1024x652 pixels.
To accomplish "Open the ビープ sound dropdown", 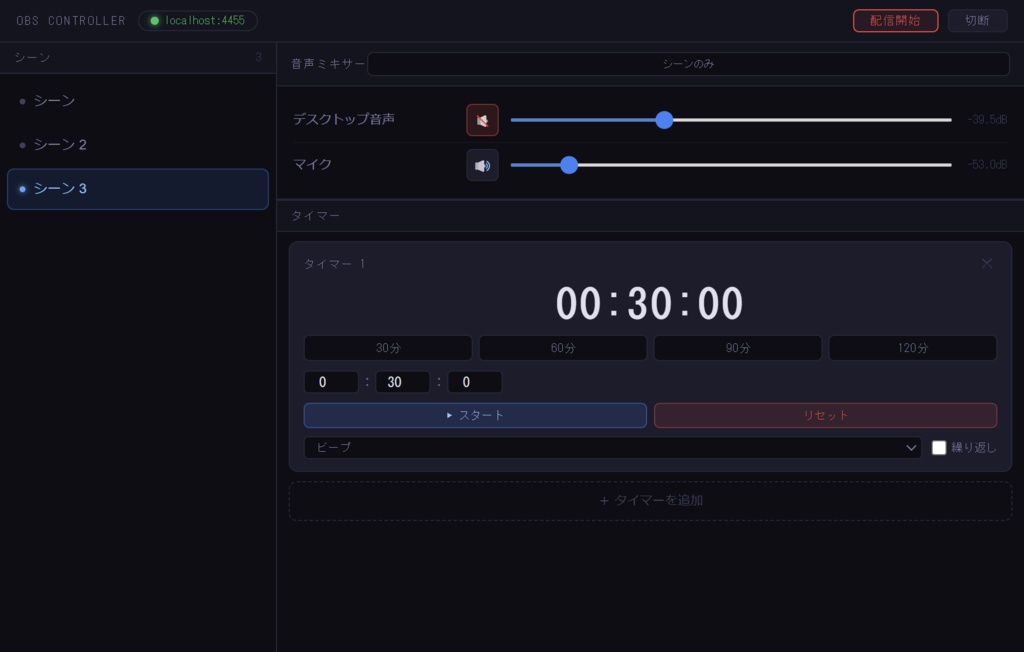I will (613, 448).
